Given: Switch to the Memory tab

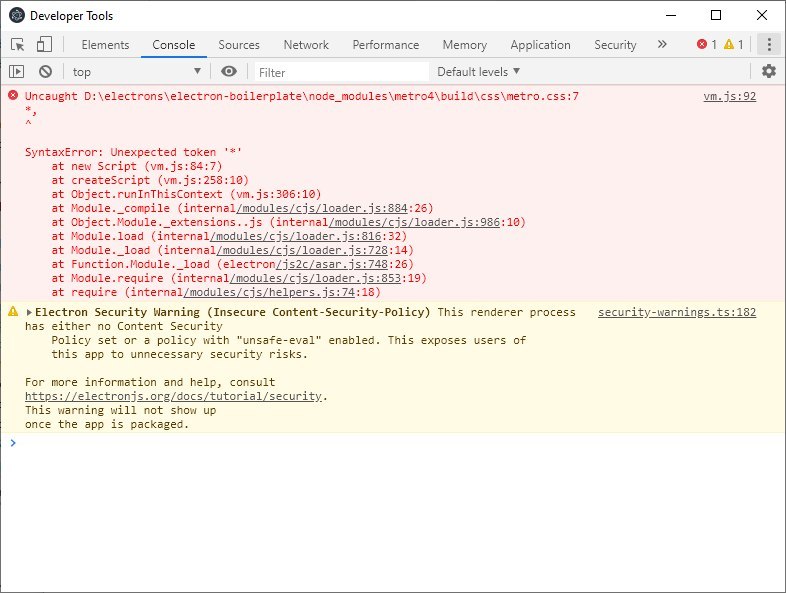Looking at the screenshot, I should (x=464, y=45).
